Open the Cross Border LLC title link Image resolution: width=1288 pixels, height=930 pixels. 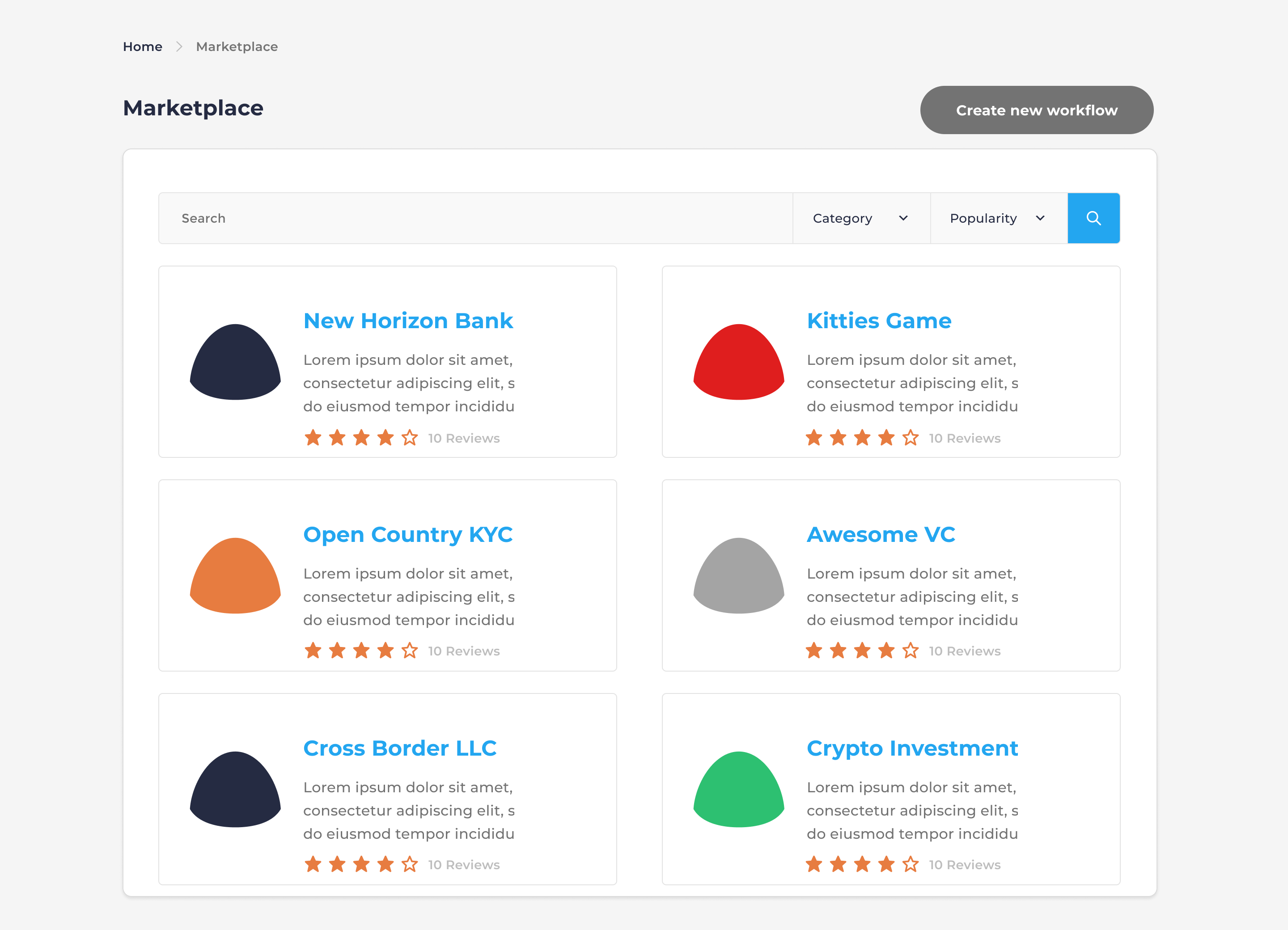point(400,748)
